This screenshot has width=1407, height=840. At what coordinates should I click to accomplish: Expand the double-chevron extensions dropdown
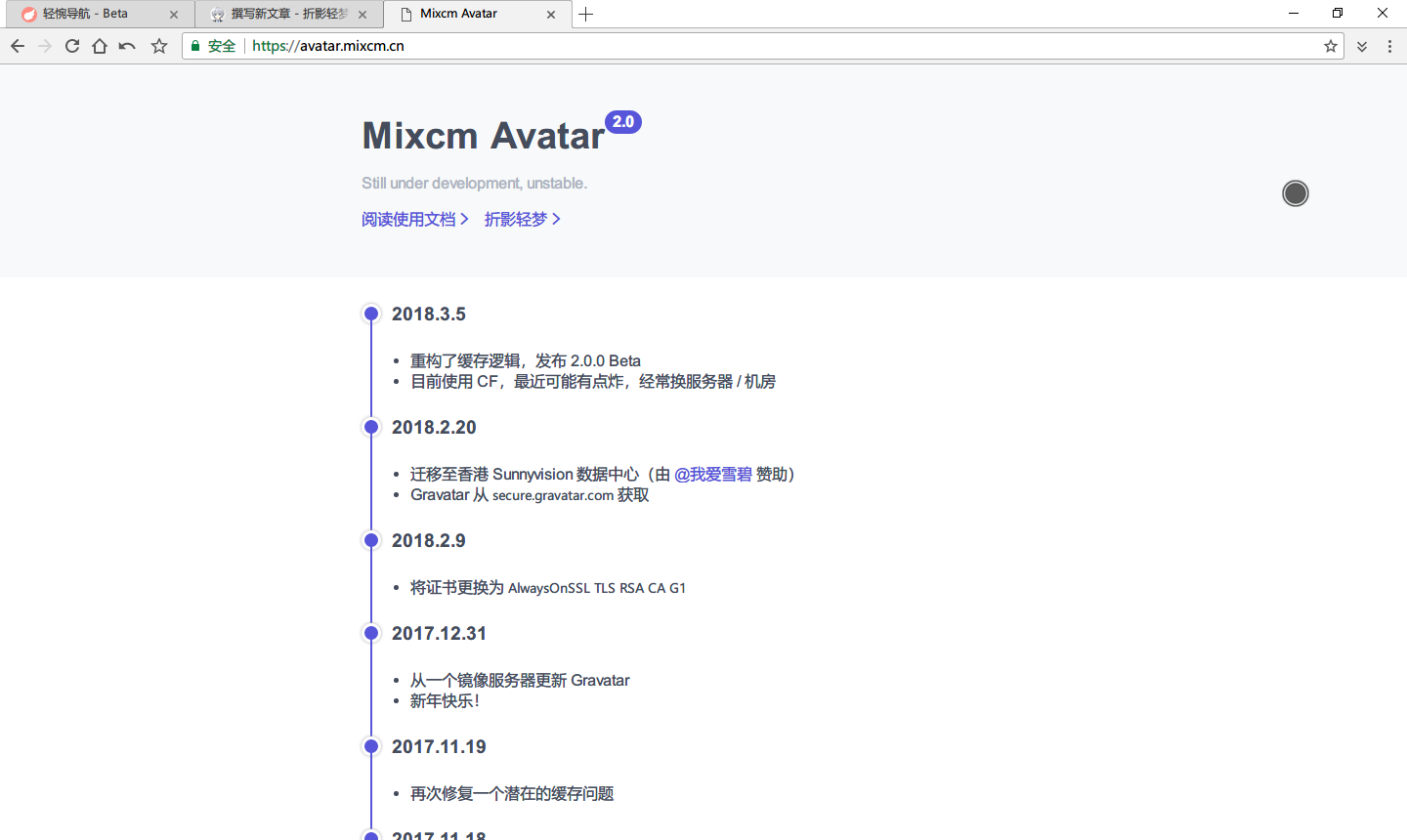pyautogui.click(x=1362, y=46)
